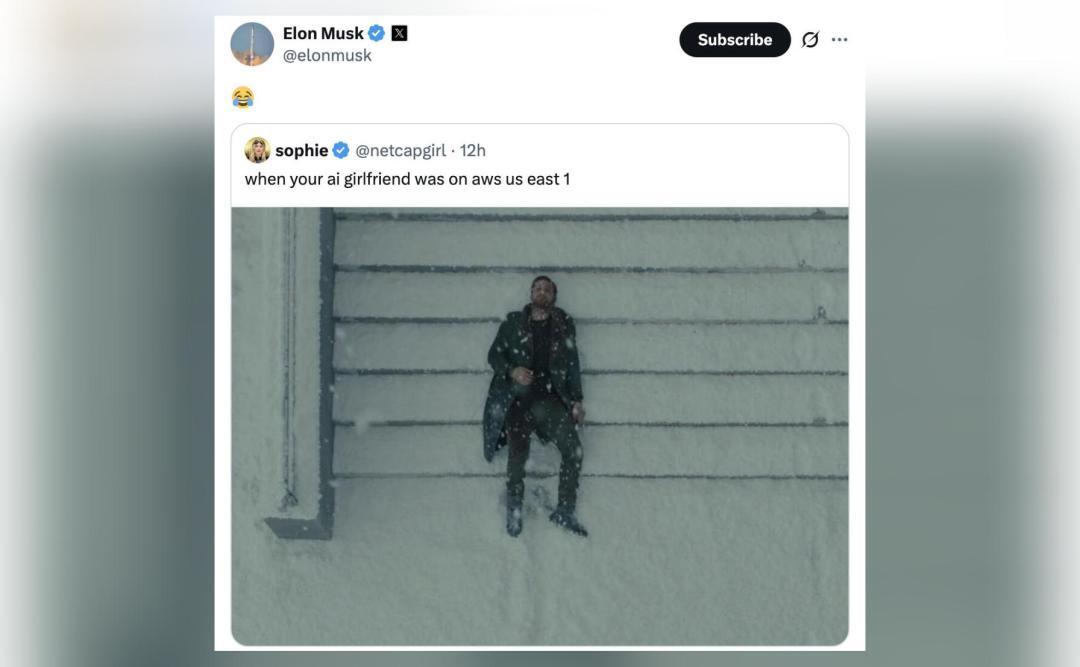1080x667 pixels.
Task: Click the Elon Musk display name
Action: 321,32
